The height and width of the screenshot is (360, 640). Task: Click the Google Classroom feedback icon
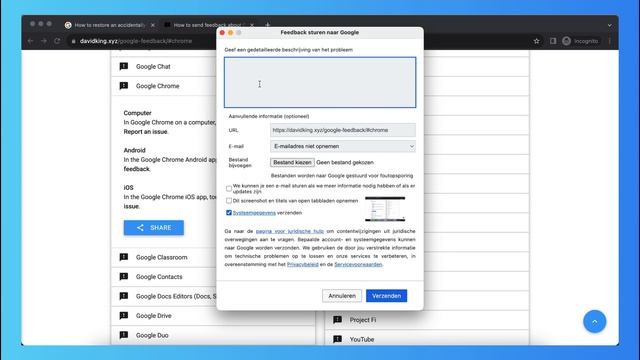click(124, 257)
